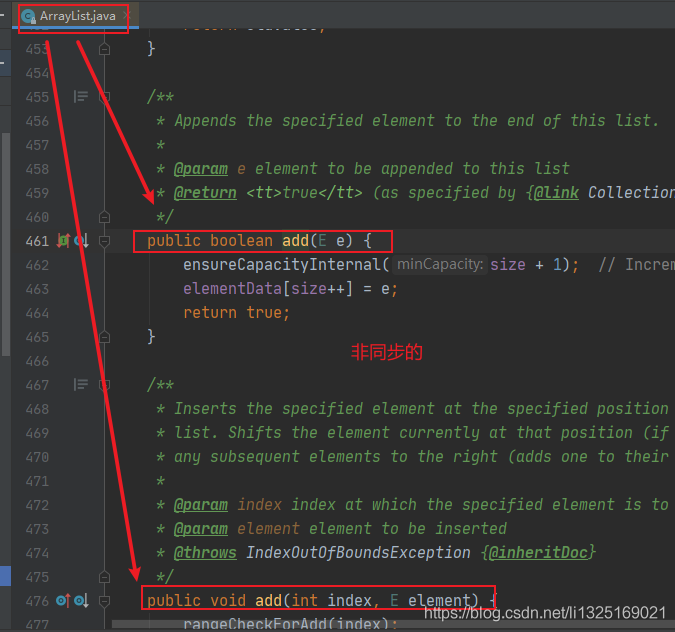This screenshot has width=675, height=632.
Task: Click 'size++' index on line 463
Action: [318, 288]
